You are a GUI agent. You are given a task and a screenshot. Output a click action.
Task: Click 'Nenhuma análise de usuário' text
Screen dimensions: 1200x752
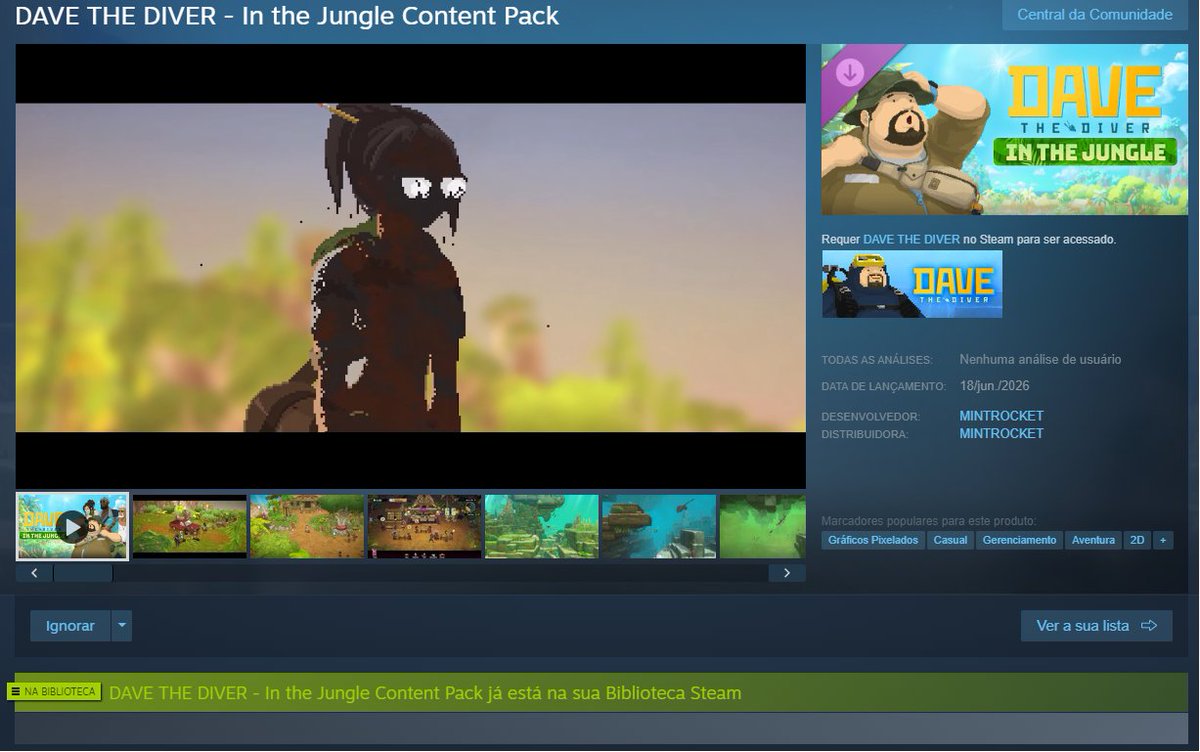(x=1040, y=359)
